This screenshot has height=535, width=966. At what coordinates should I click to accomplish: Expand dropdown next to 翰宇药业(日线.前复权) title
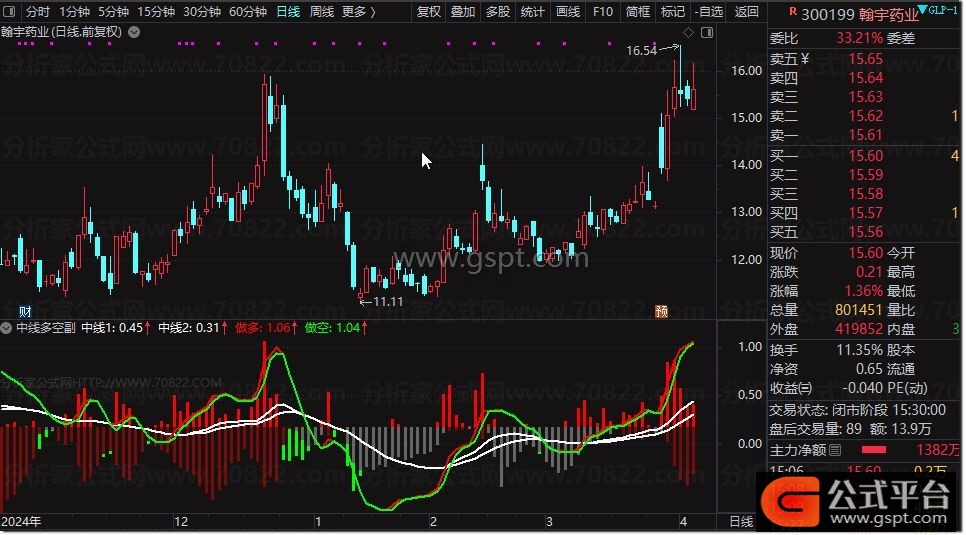coord(134,32)
